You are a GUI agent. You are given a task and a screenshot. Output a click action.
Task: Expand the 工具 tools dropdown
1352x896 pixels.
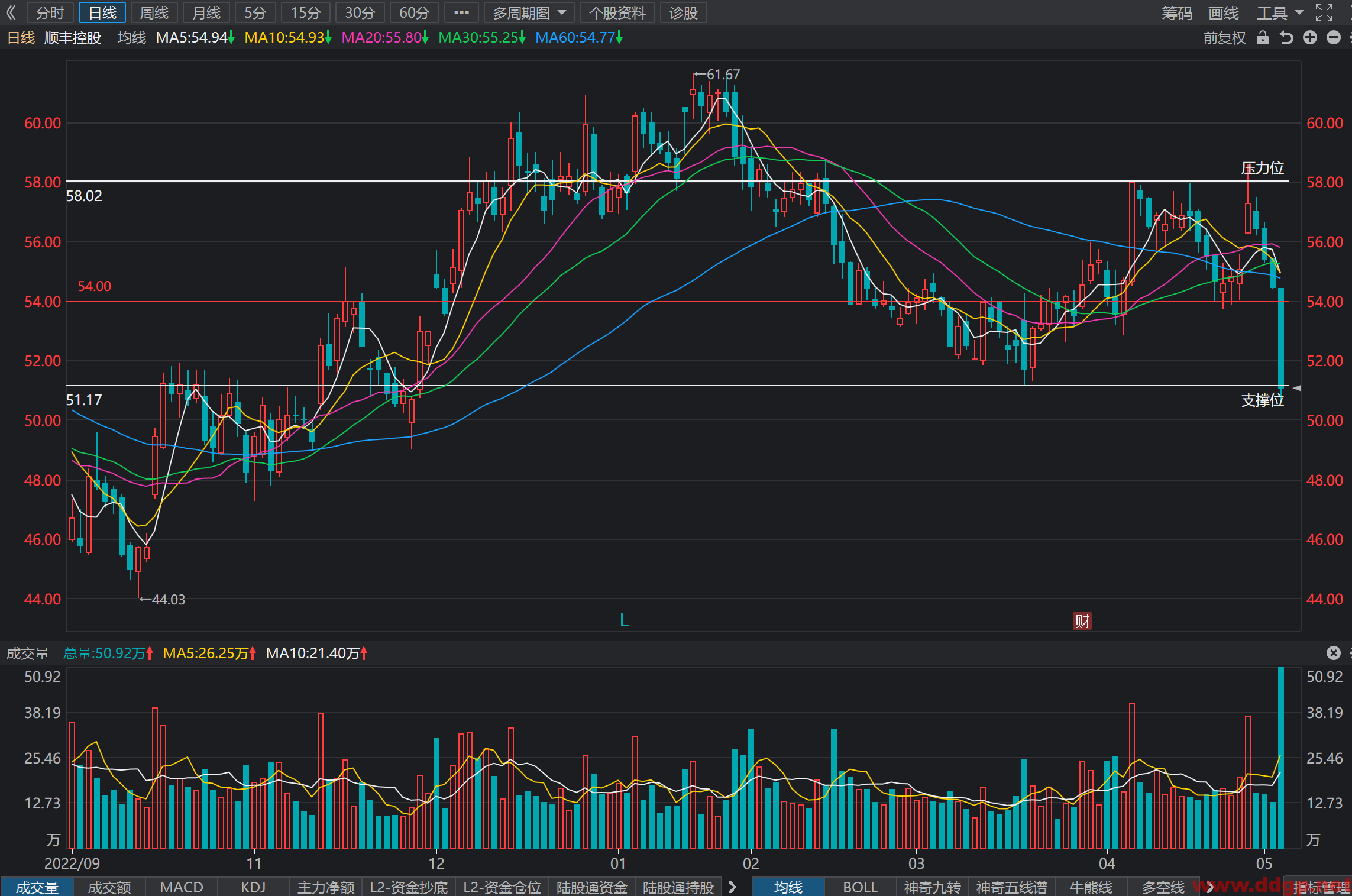point(1280,12)
